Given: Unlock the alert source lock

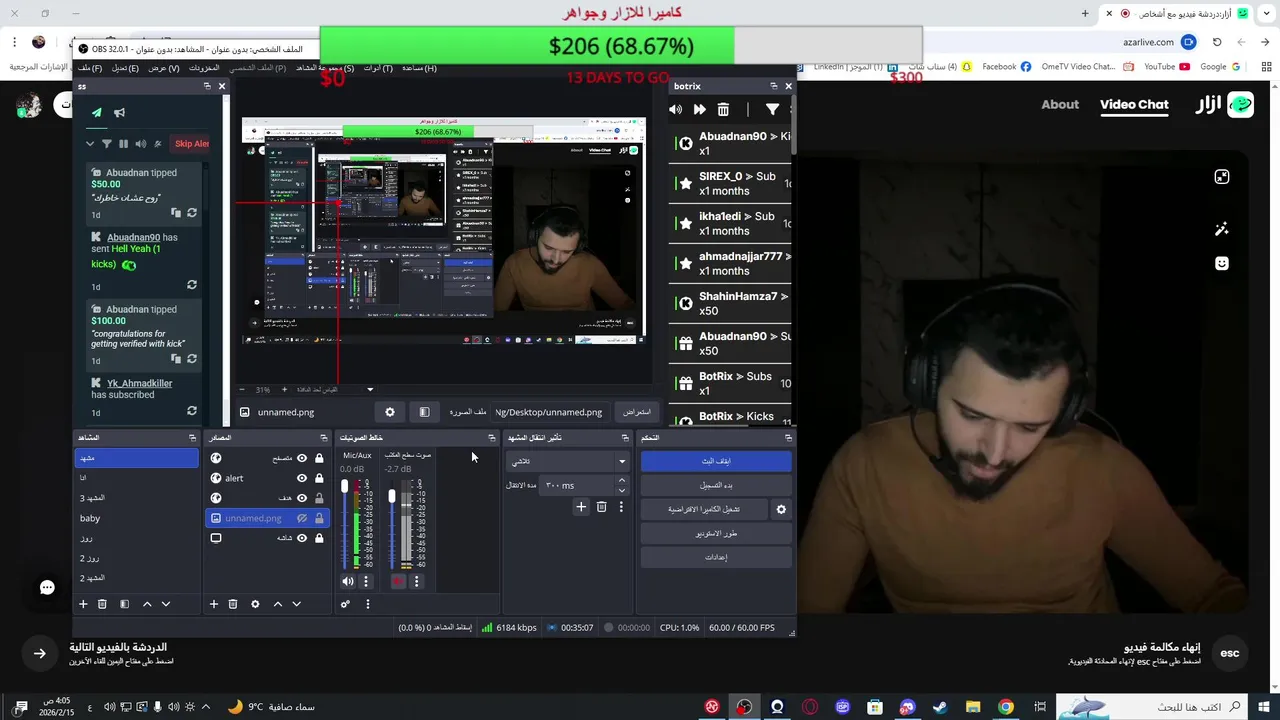Looking at the screenshot, I should pos(319,478).
